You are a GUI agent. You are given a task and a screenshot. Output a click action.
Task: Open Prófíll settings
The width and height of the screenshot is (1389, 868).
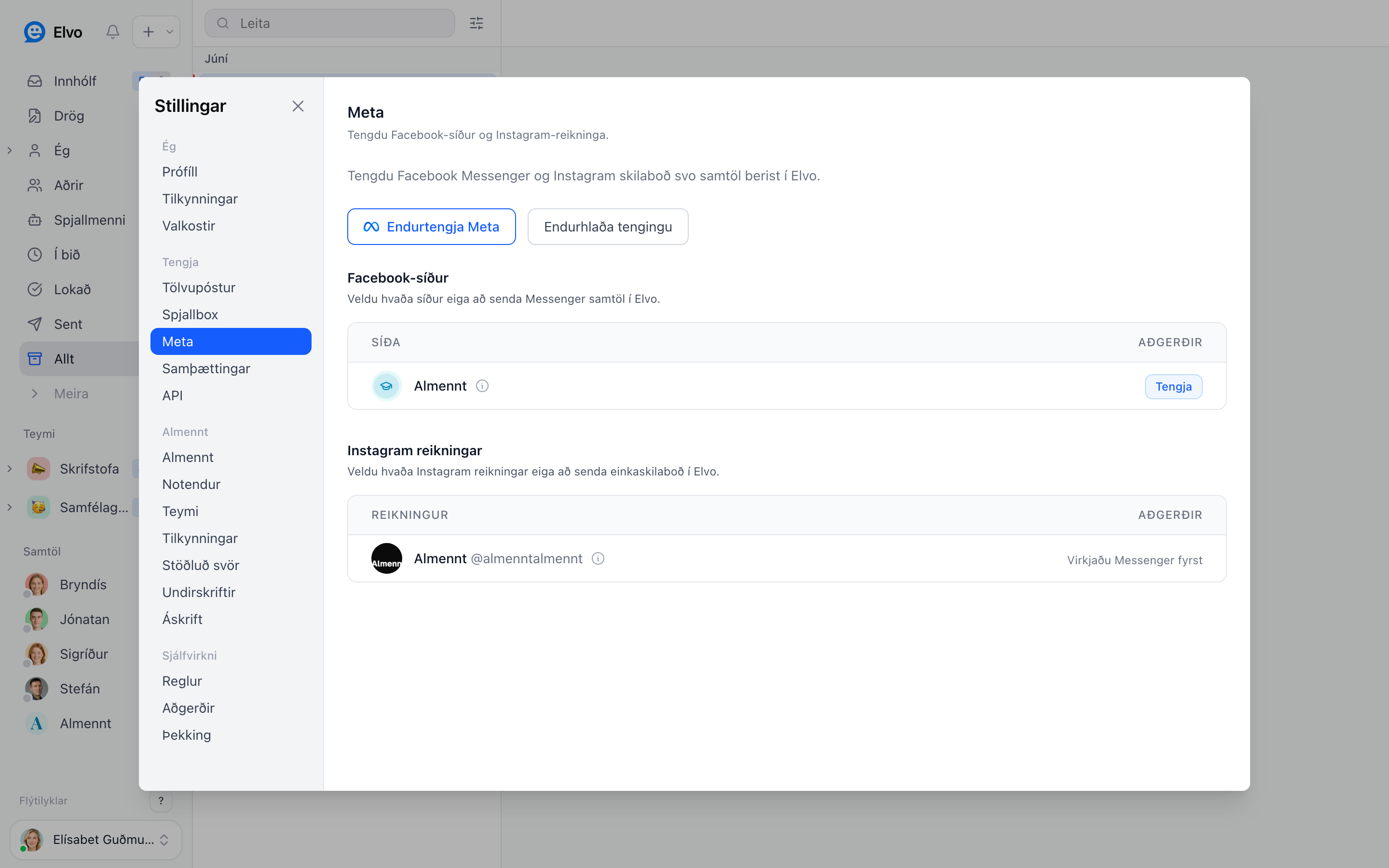(x=231, y=172)
